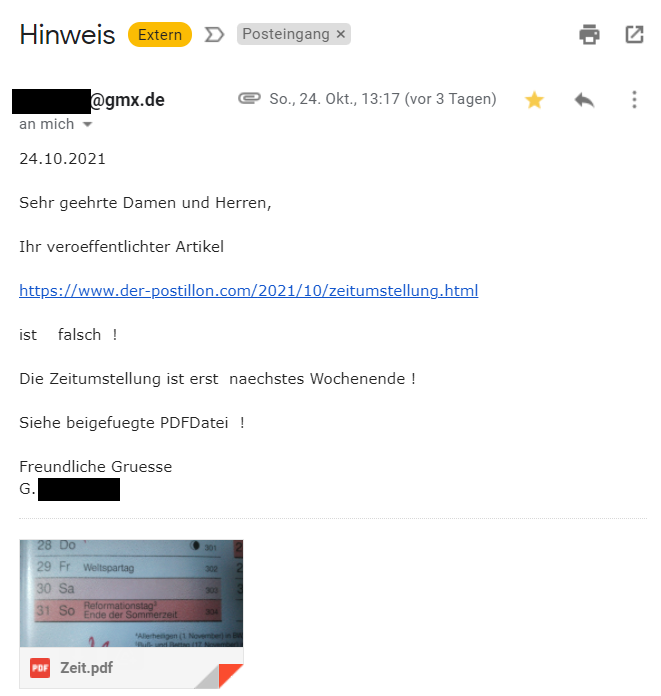
Task: Click the 'an mich' recipient text
Action: [x=47, y=124]
